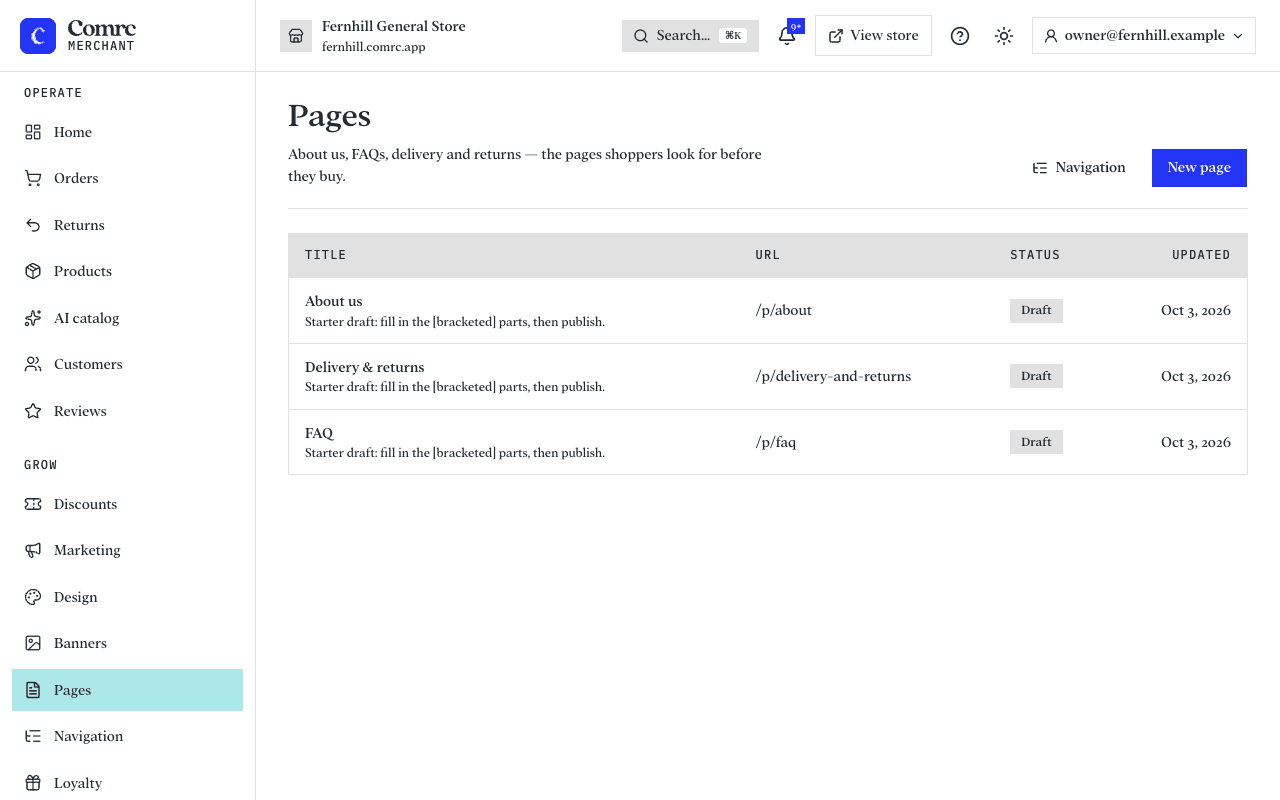1280x800 pixels.
Task: Open AI catalog in the sidebar
Action: click(127, 318)
